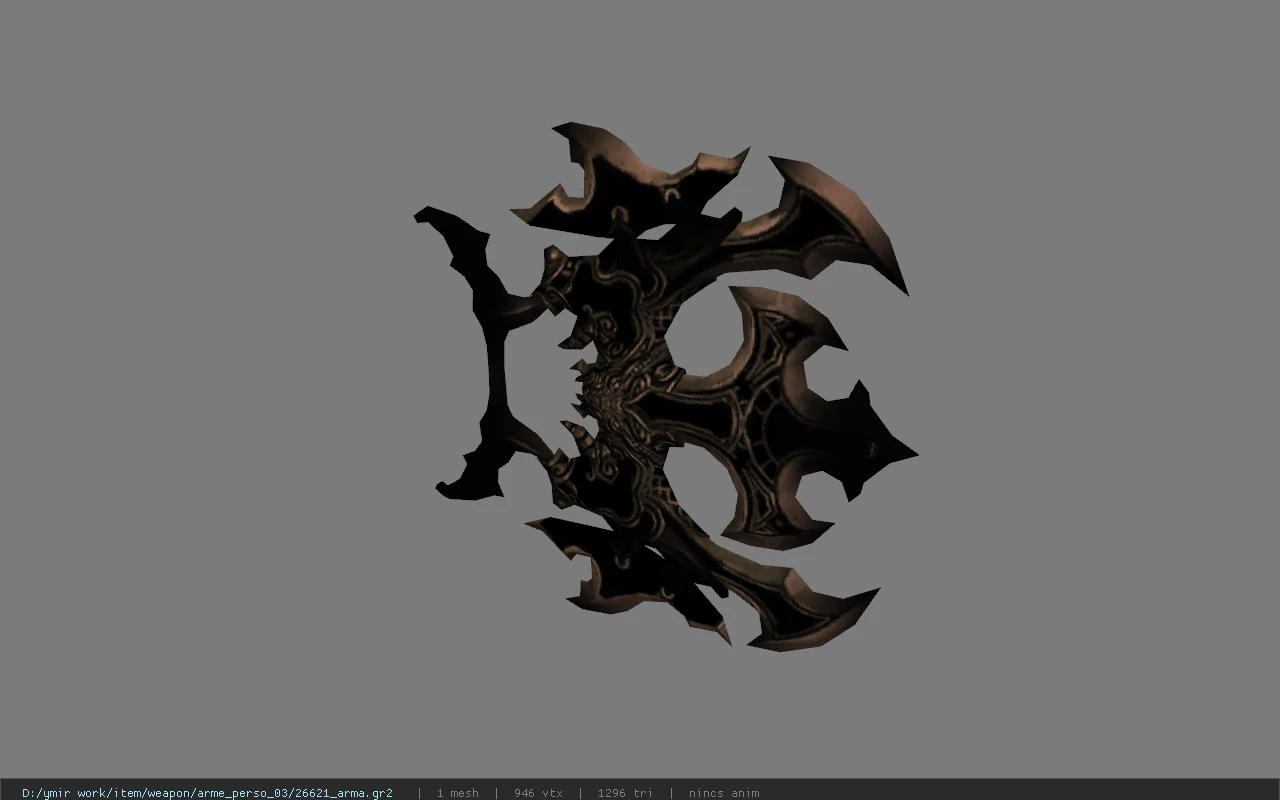This screenshot has height=800, width=1280.
Task: Click the '1 mesh' status entry
Action: (457, 793)
